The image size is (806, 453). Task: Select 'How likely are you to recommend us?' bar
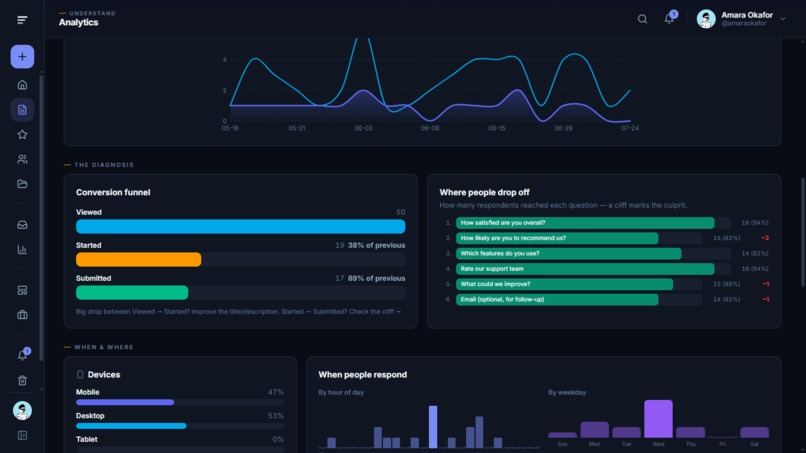[557, 238]
